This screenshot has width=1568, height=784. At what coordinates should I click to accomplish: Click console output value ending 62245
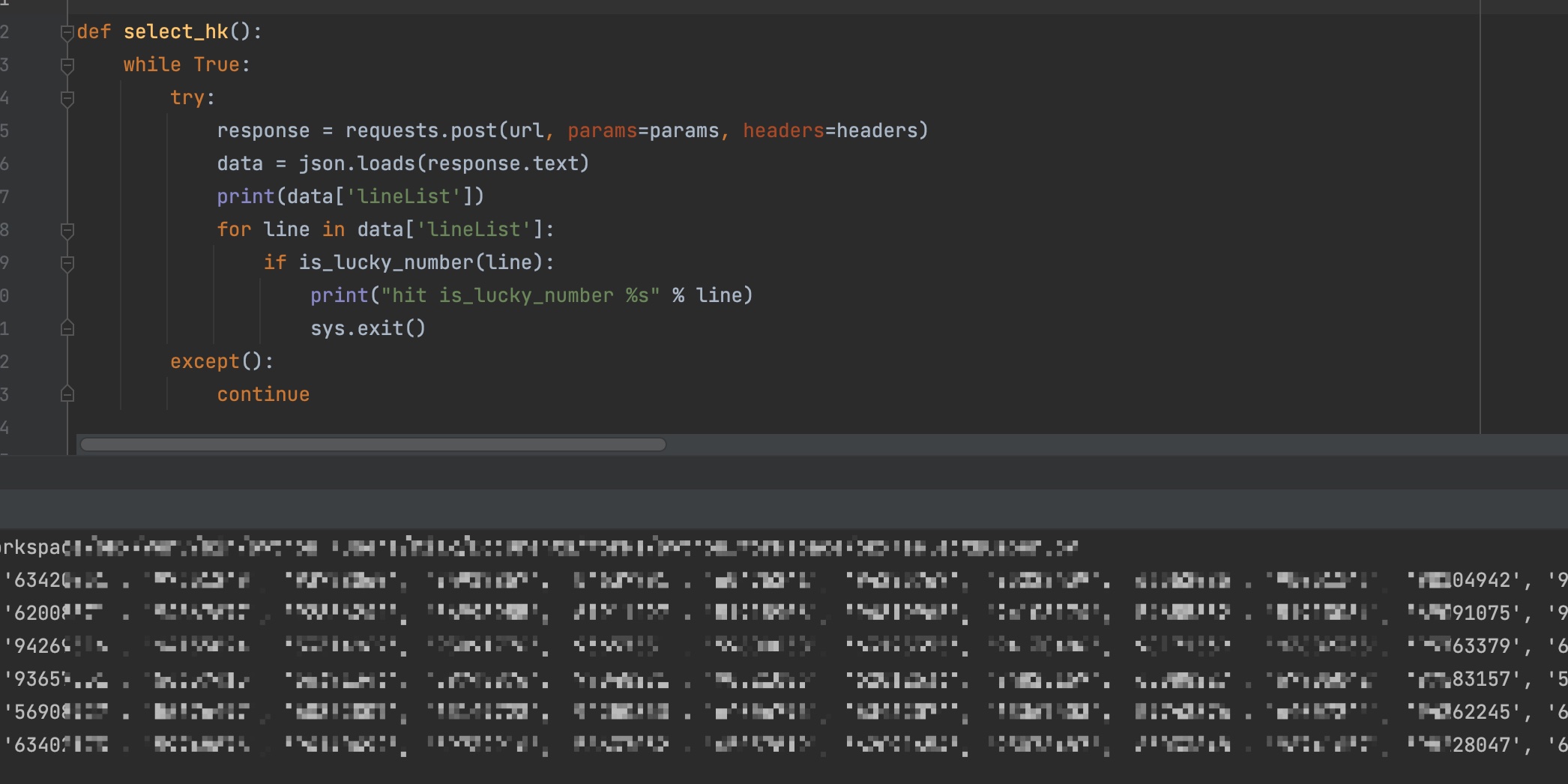tap(1465, 712)
